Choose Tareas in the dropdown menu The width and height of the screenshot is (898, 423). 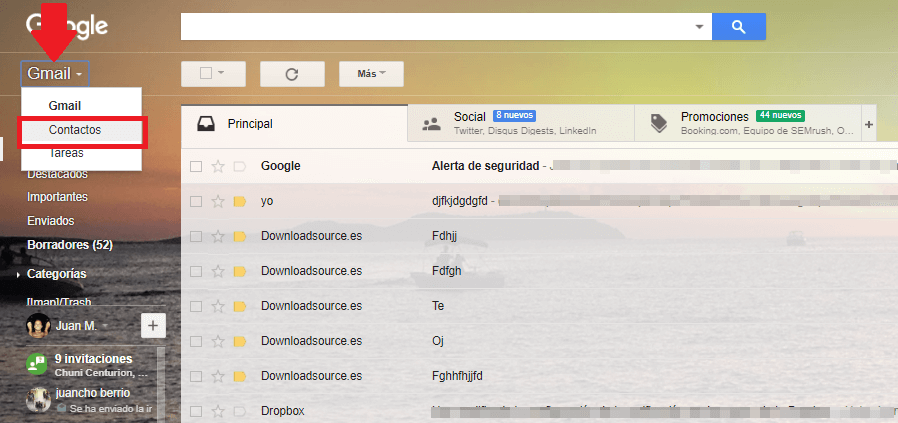click(66, 153)
